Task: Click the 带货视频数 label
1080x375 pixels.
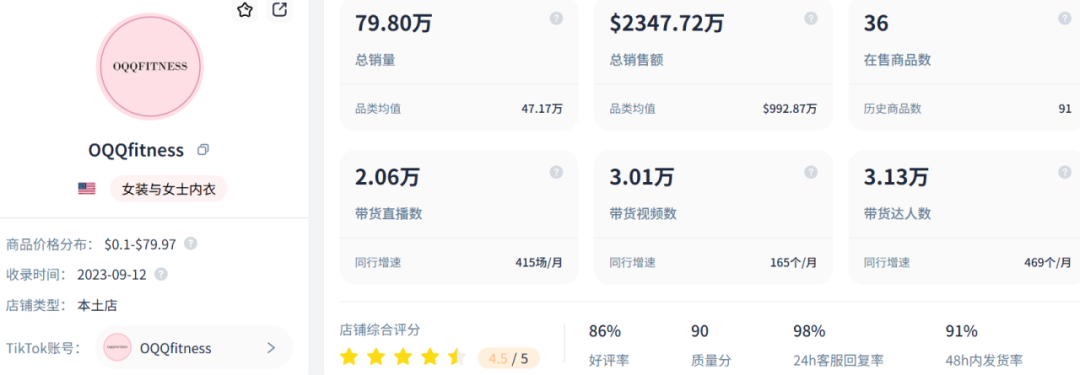Action: 643,214
